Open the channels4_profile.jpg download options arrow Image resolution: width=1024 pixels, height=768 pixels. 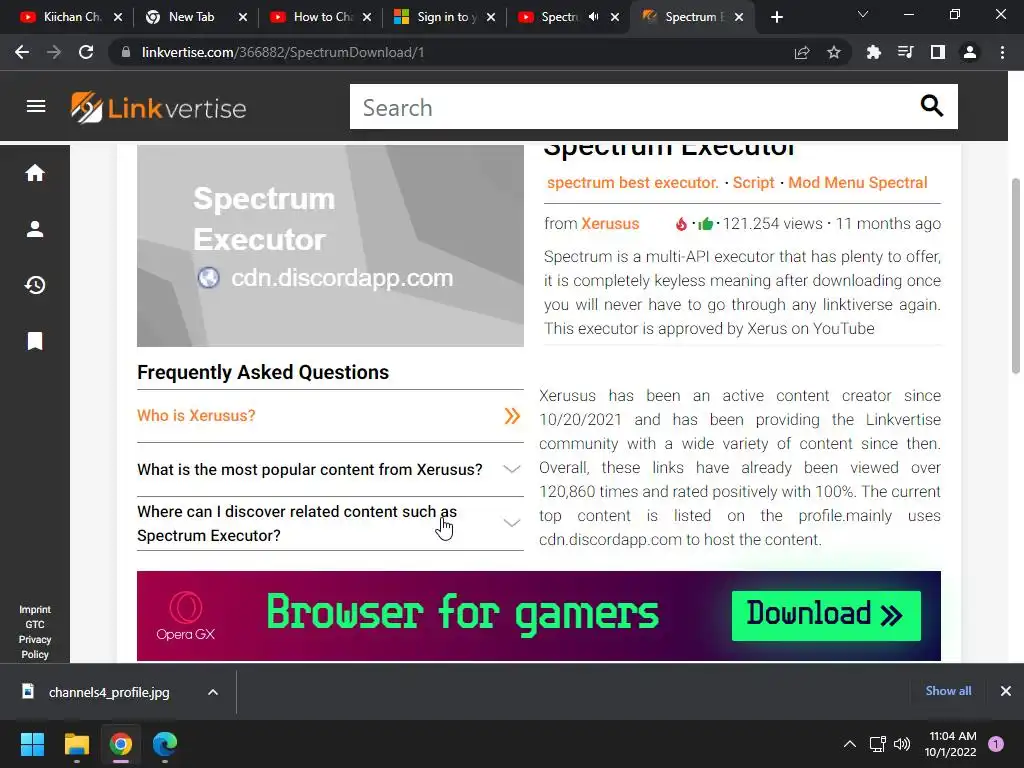pos(213,692)
